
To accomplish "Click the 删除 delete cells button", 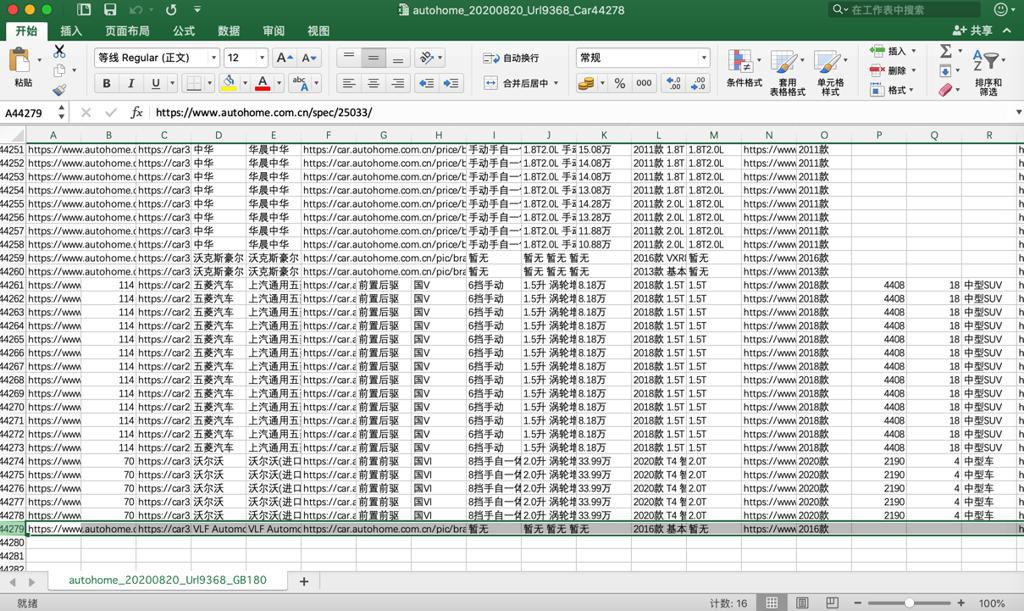I will pos(888,70).
